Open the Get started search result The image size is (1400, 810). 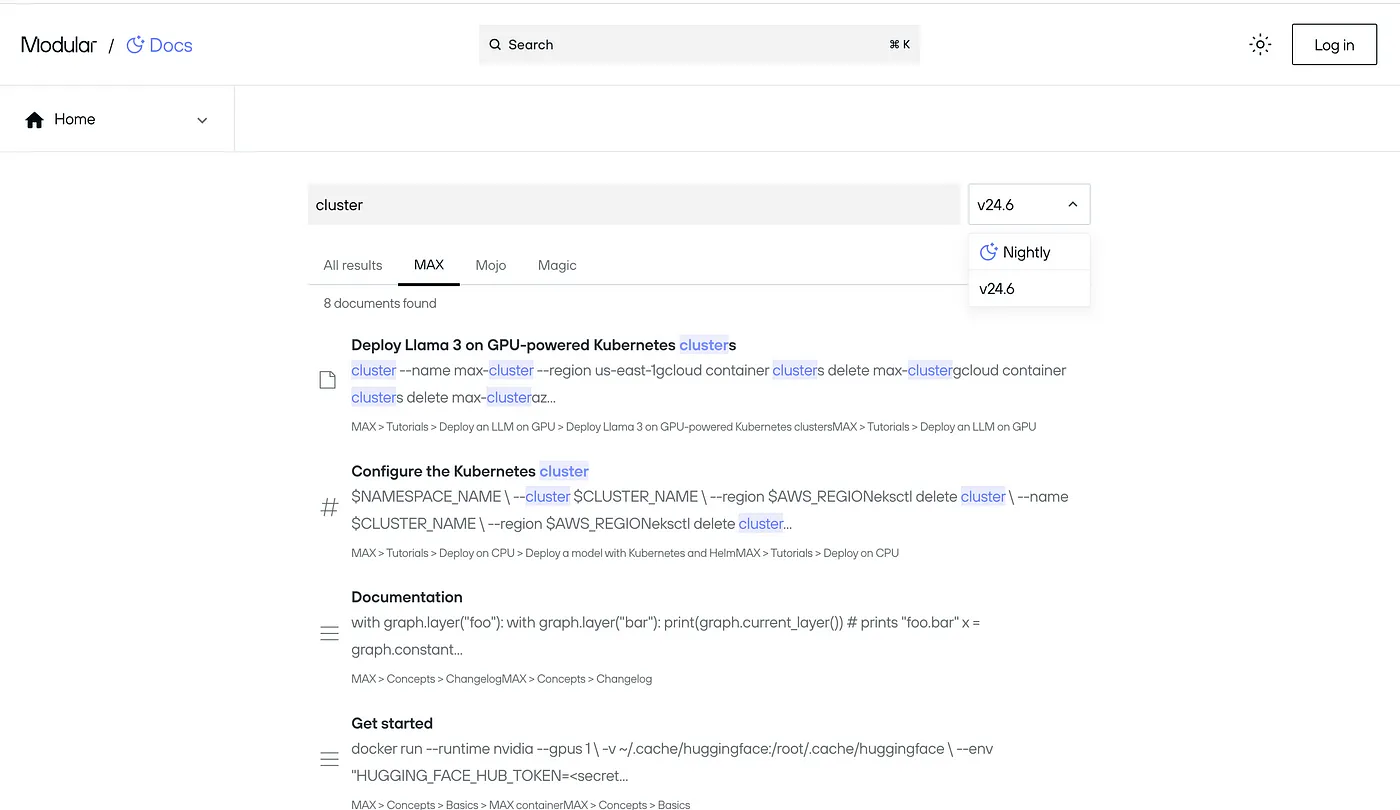(392, 723)
